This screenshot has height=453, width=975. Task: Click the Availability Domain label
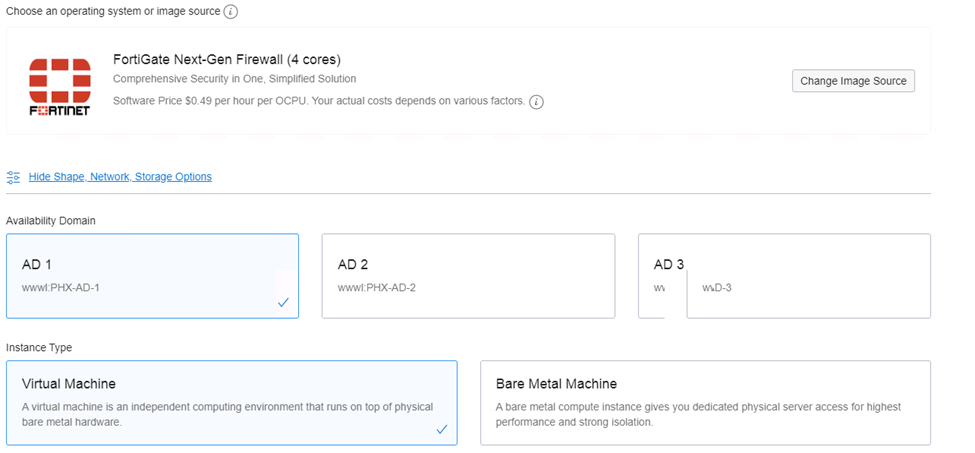click(x=51, y=221)
